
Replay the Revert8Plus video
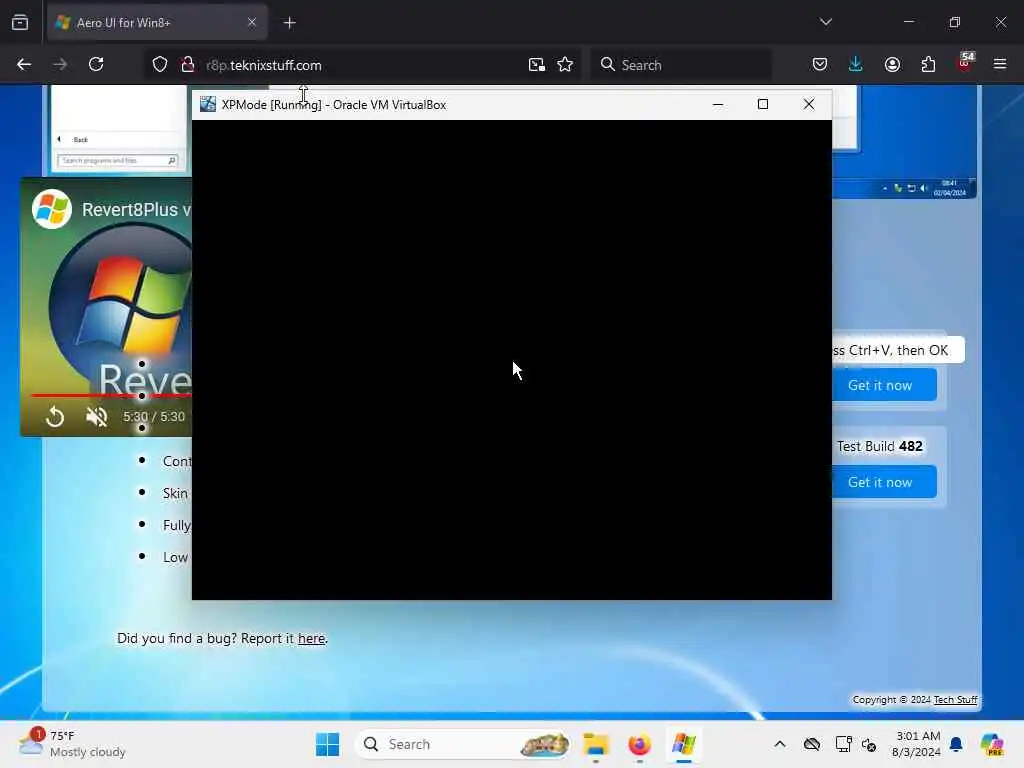click(56, 417)
